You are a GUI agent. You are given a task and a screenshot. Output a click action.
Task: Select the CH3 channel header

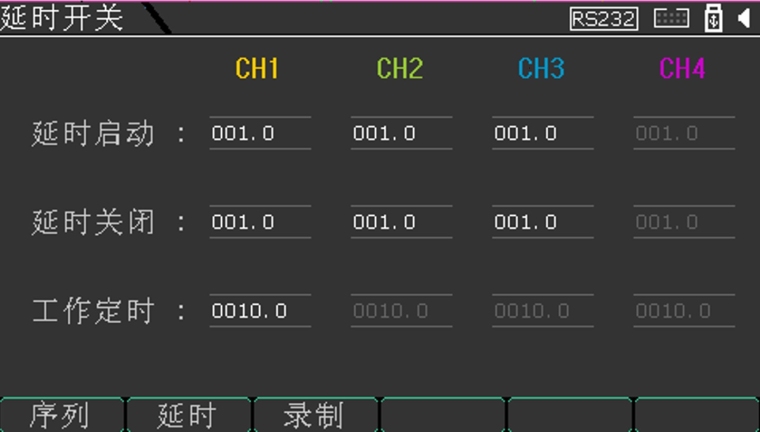[x=541, y=68]
